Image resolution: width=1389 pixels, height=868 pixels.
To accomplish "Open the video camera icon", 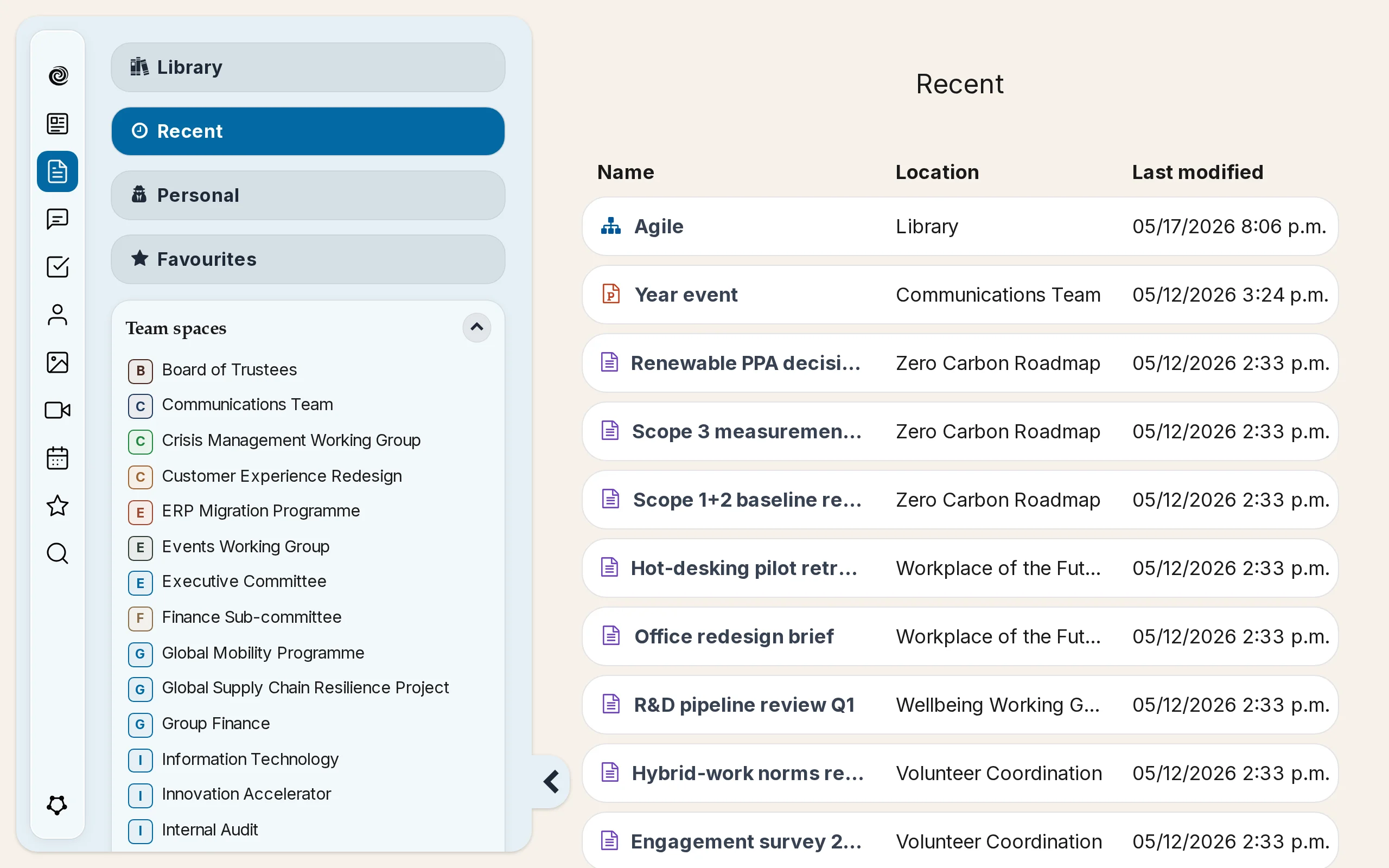I will 58,410.
